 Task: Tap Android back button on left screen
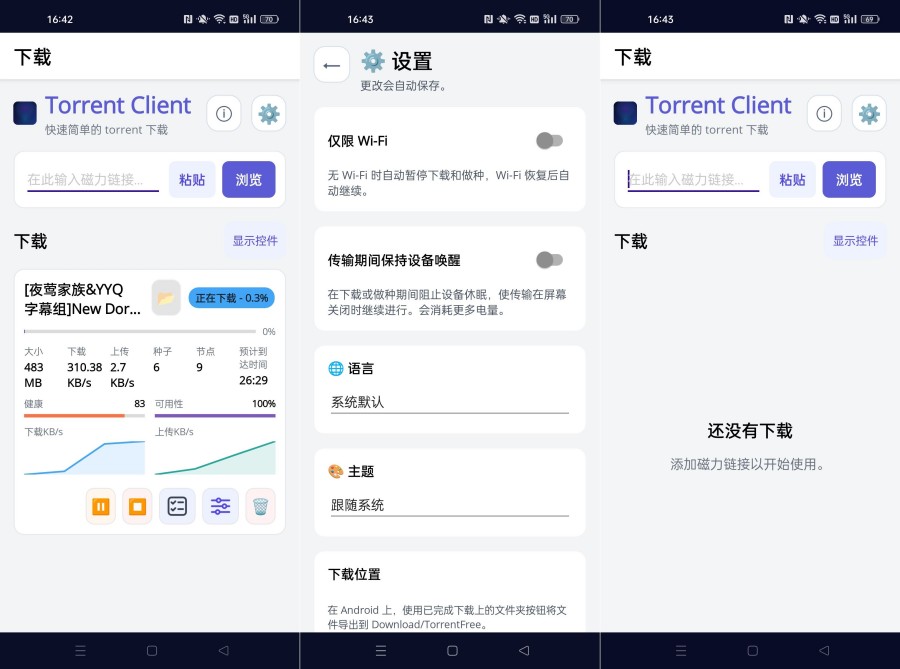pyautogui.click(x=224, y=651)
